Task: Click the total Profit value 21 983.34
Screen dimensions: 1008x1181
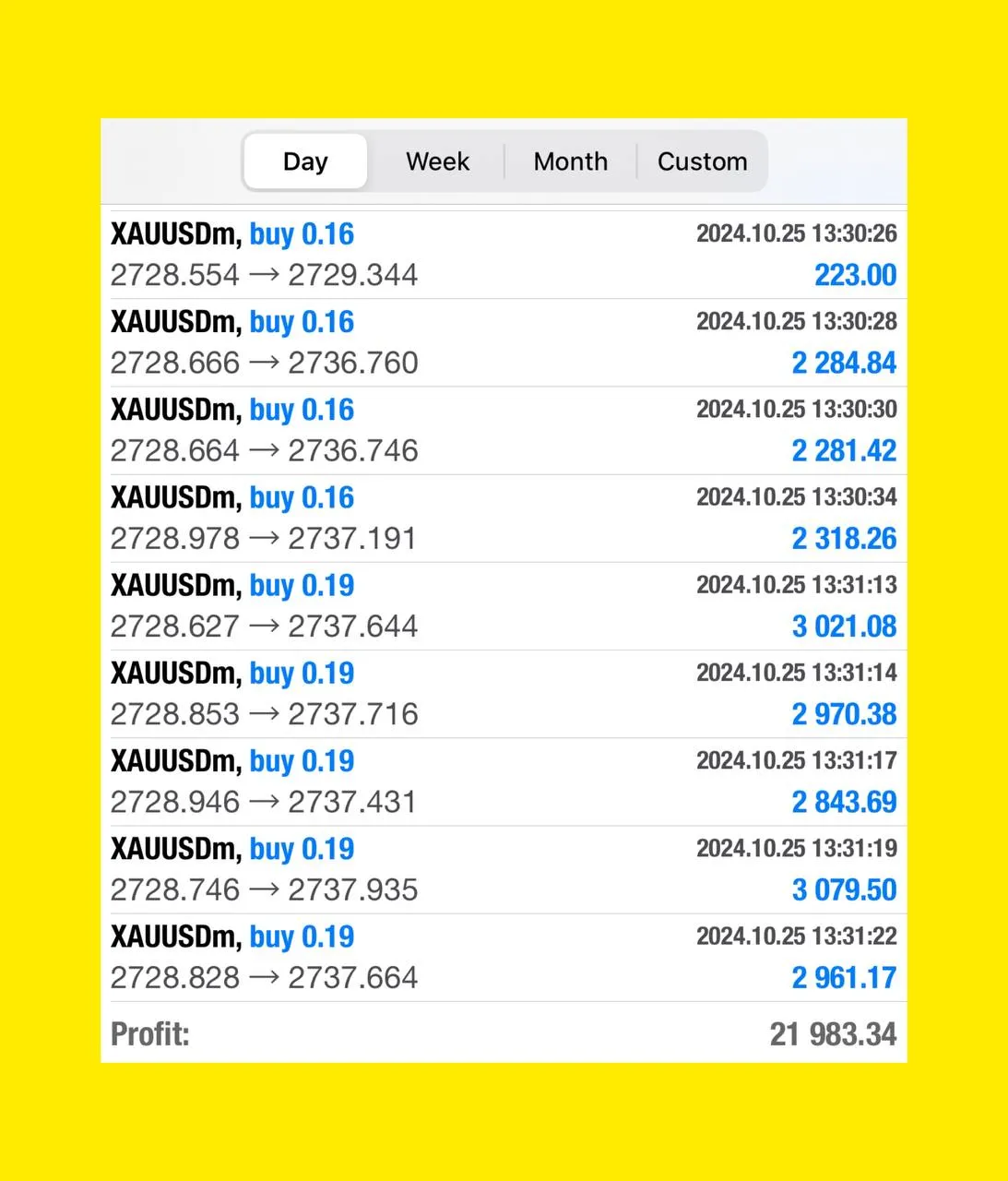Action: coord(833,1034)
